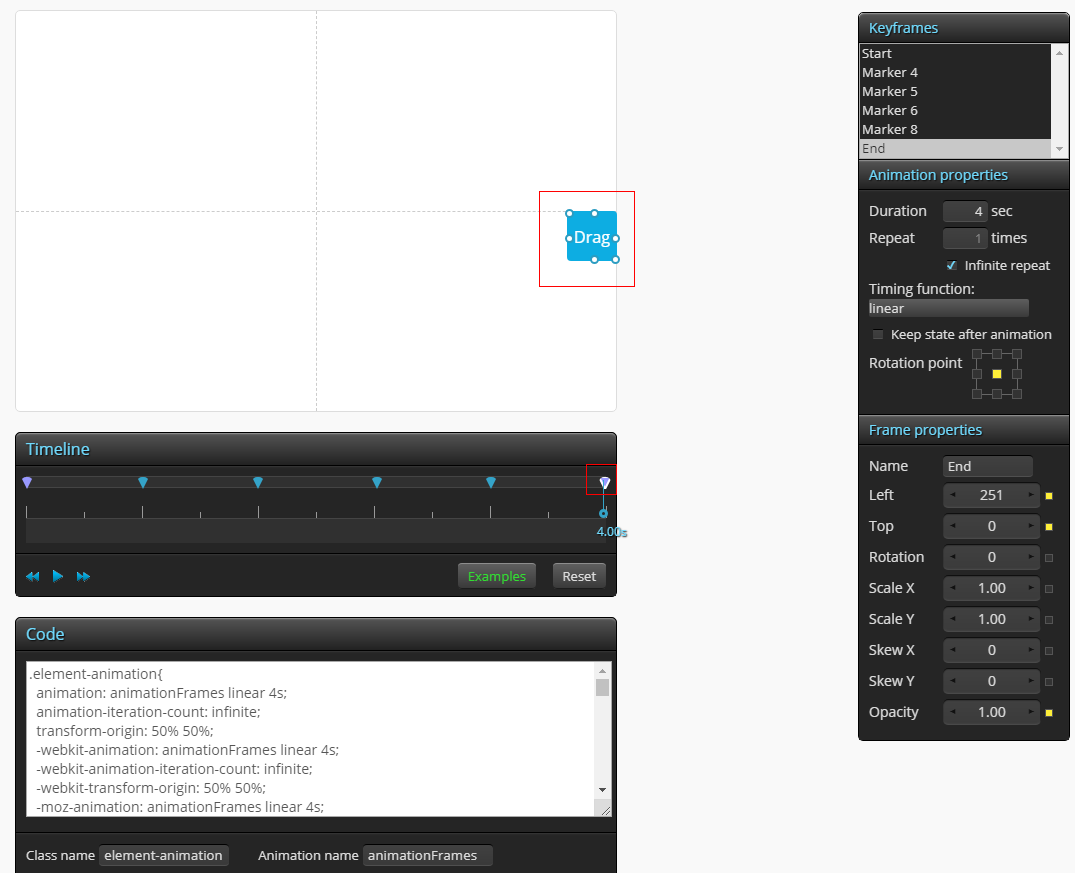This screenshot has height=873, width=1075.
Task: Click the fast-forward icon in the Timeline panel
Action: tap(83, 576)
